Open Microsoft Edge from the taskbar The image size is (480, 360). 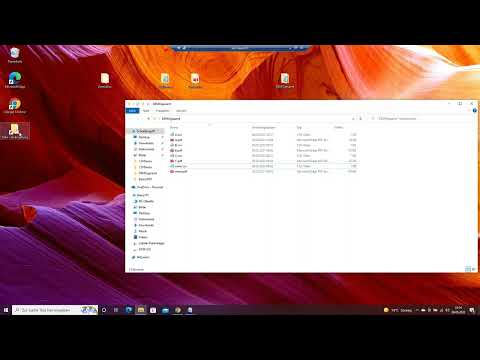point(129,310)
